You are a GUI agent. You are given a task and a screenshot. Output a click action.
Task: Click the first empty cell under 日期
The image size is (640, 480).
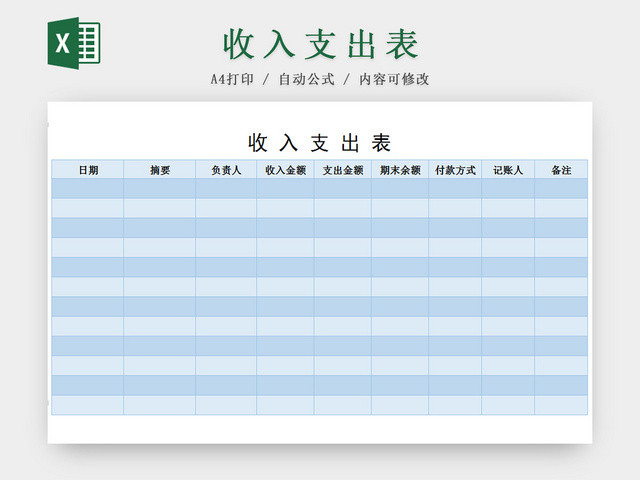88,188
